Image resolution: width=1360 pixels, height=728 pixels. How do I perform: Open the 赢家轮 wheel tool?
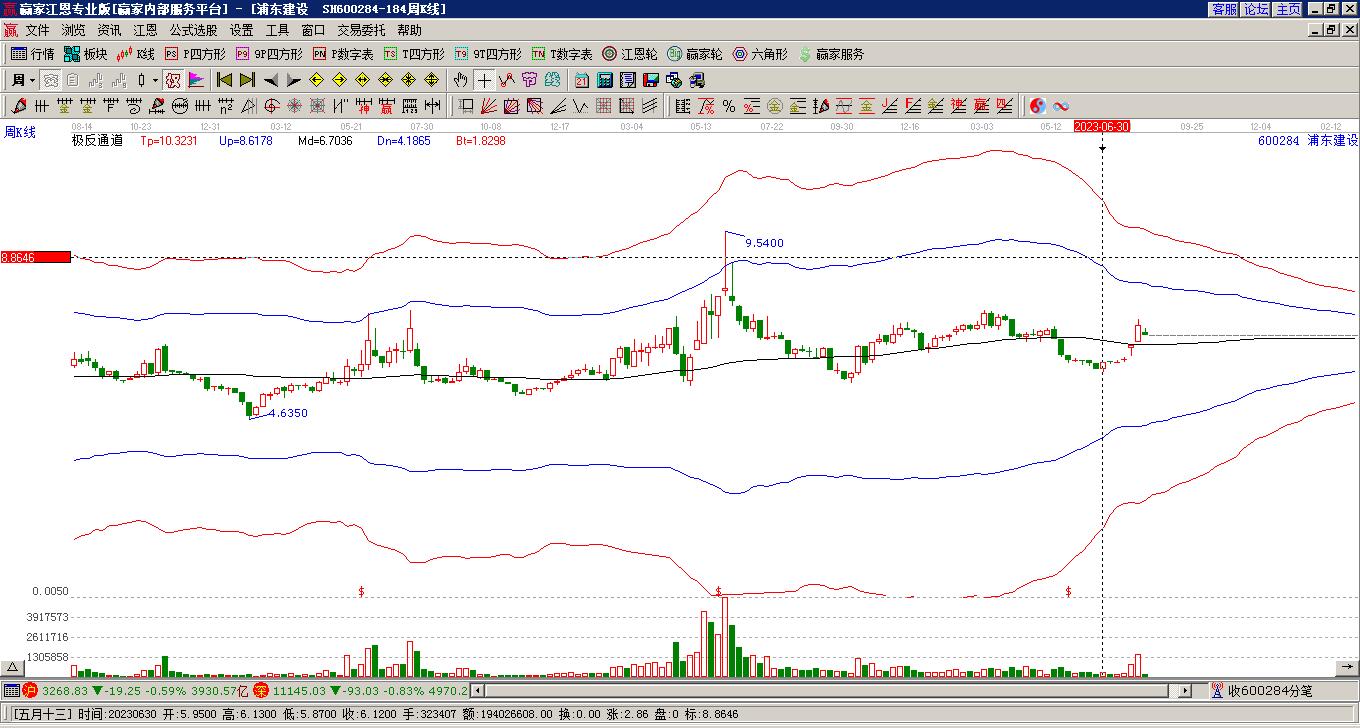[695, 54]
